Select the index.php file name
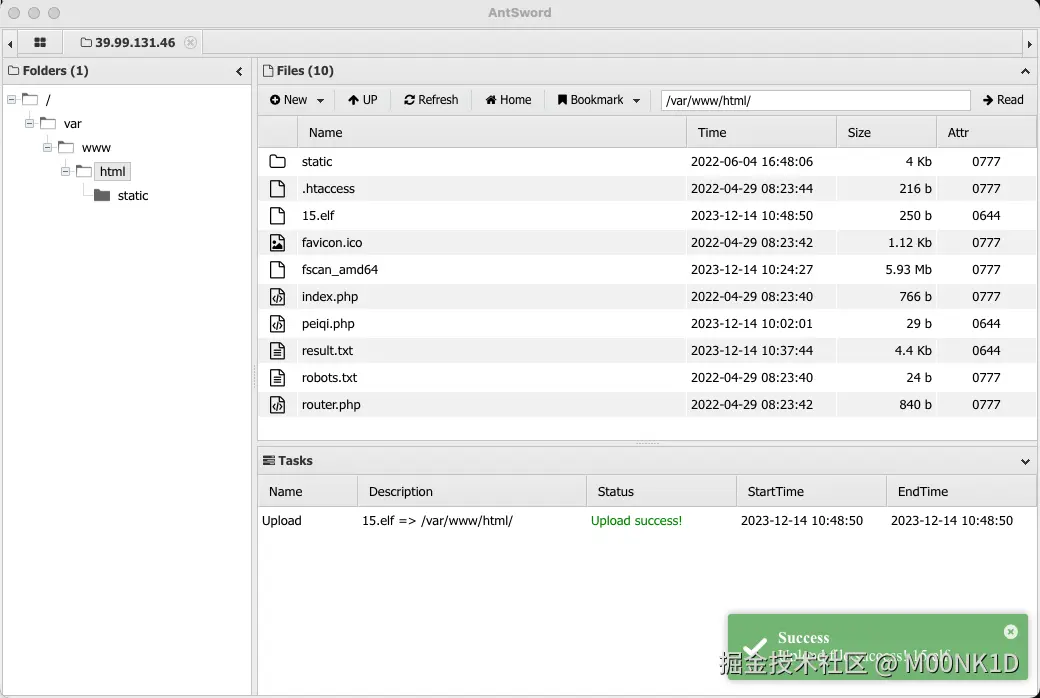Viewport: 1040px width, 698px height. pos(330,297)
